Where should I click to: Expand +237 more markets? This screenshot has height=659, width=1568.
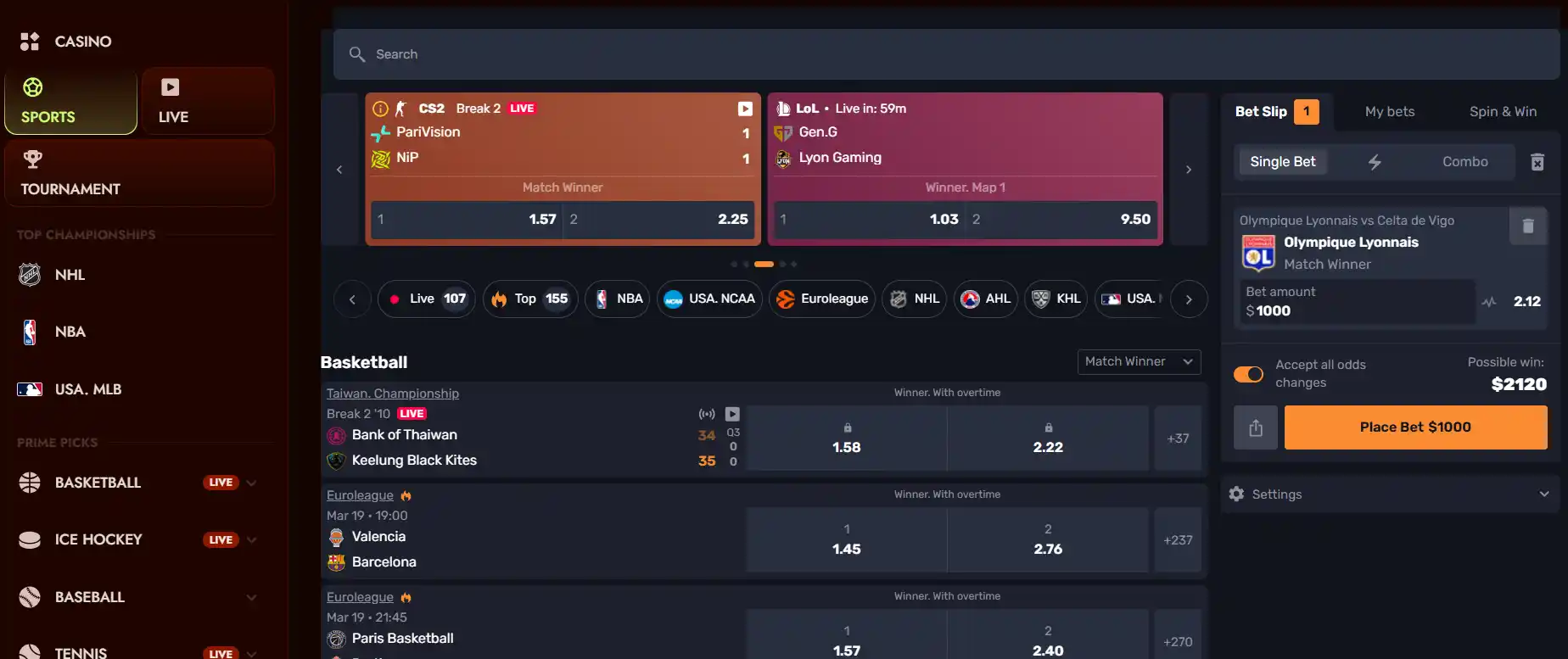click(1178, 540)
